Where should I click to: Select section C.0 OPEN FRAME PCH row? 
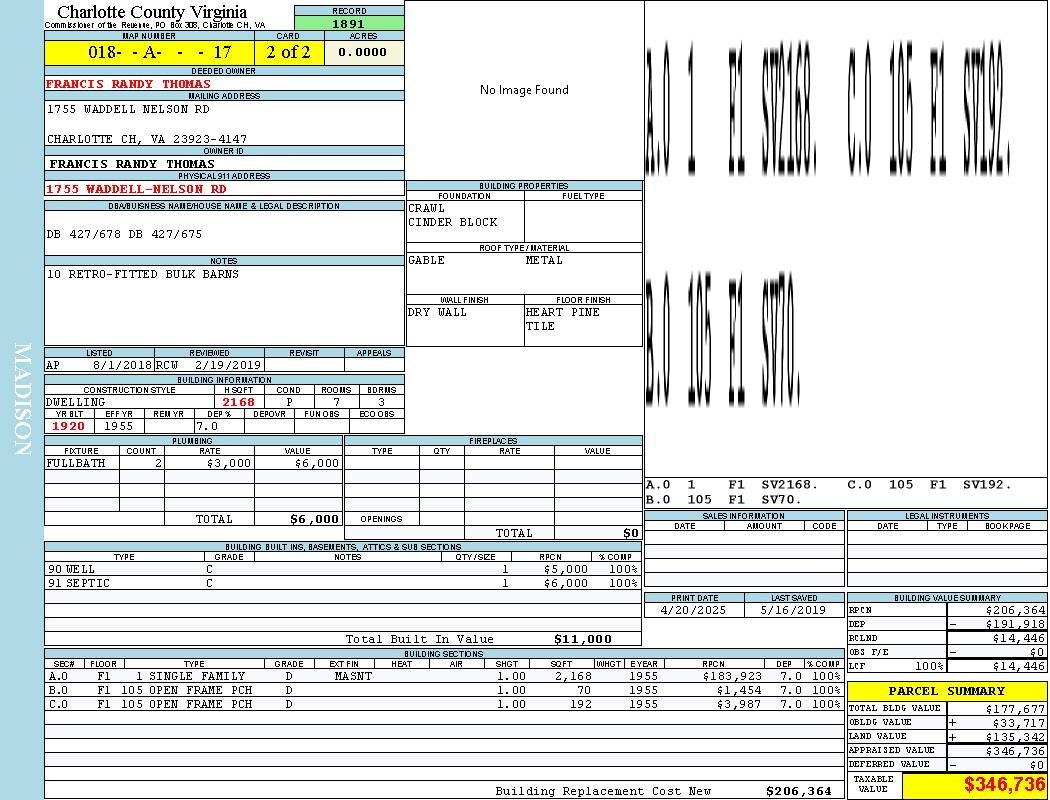(444, 704)
